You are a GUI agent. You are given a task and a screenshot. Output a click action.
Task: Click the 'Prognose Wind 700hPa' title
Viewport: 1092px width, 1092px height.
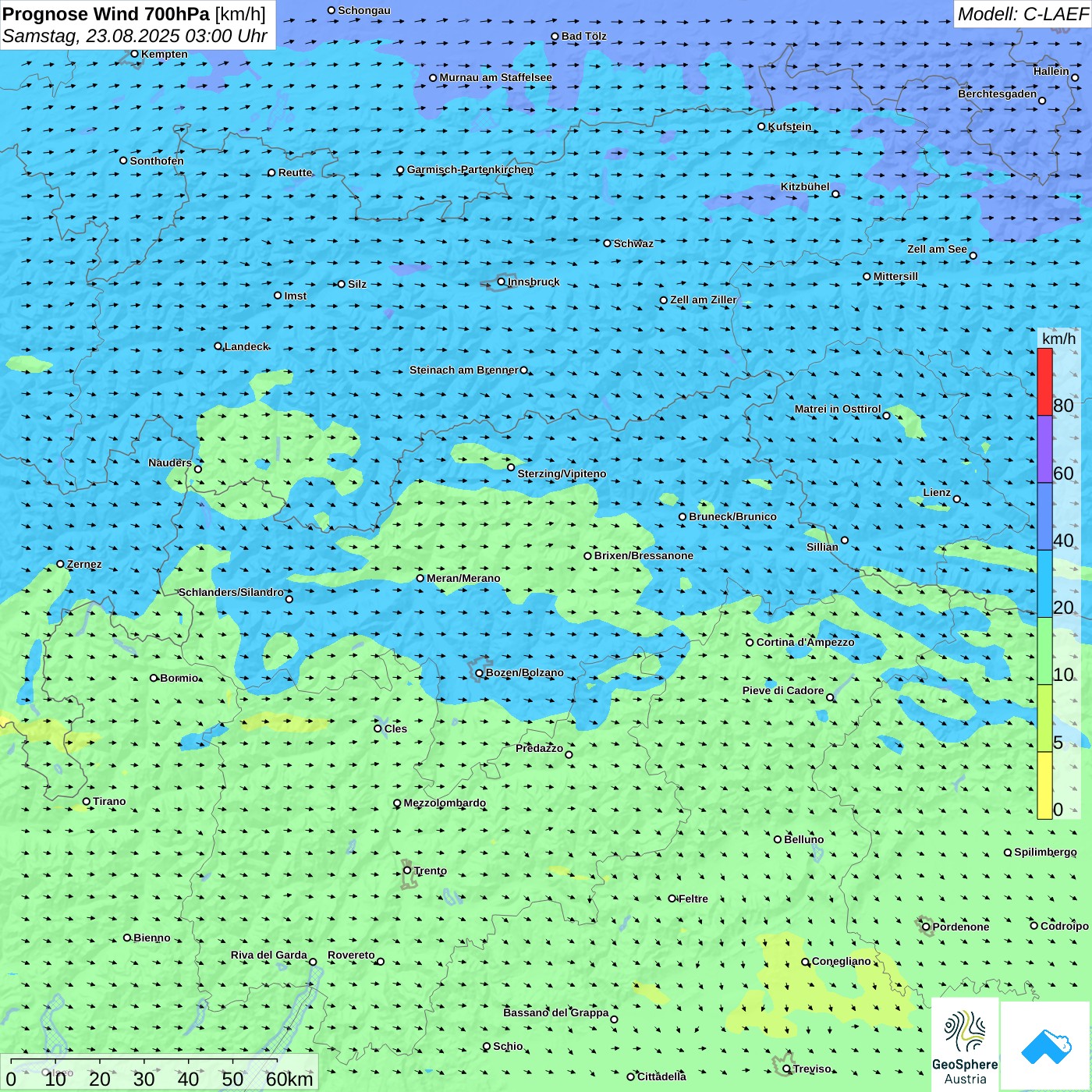(106, 14)
